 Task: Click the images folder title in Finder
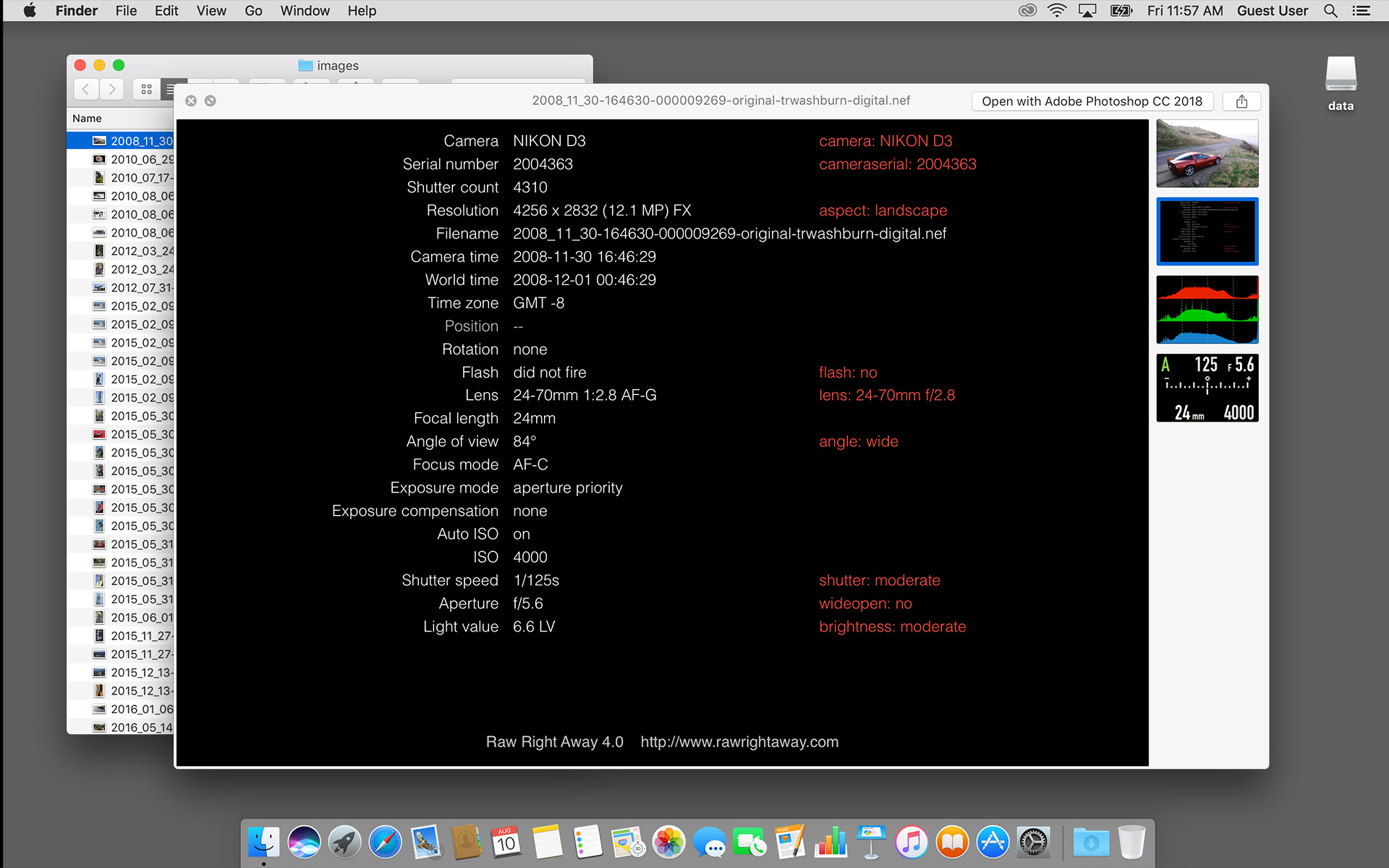329,66
